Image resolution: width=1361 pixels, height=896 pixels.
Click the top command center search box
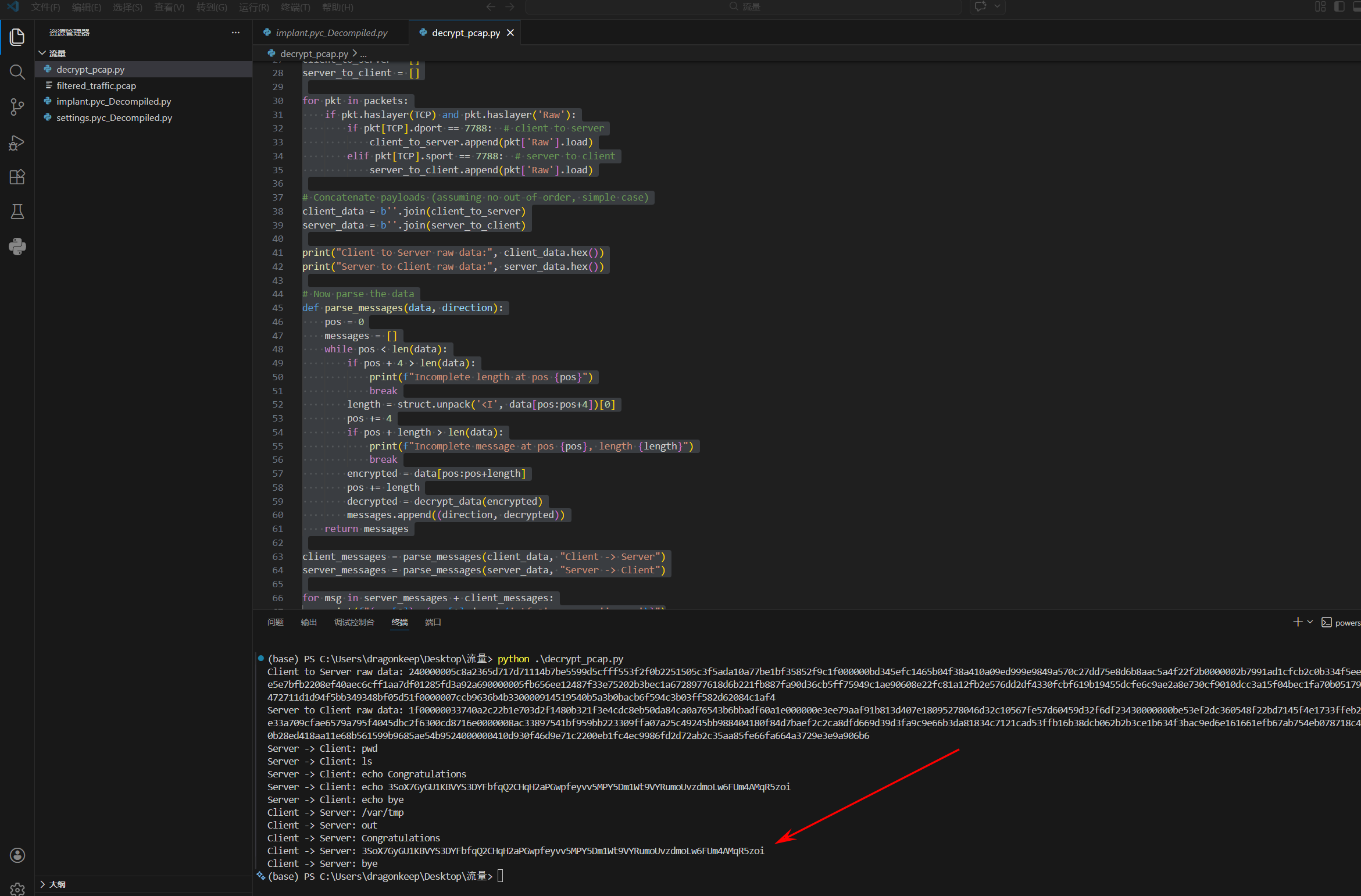tap(744, 7)
